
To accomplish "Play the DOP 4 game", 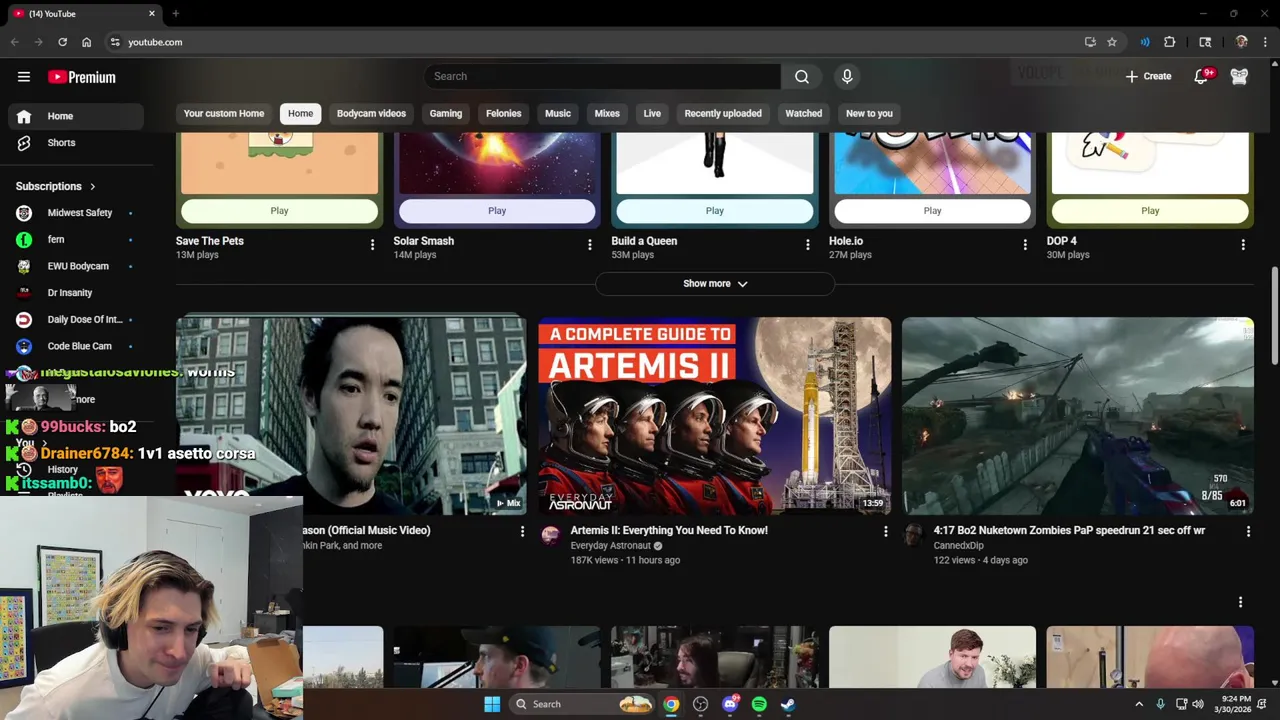I will tap(1150, 210).
